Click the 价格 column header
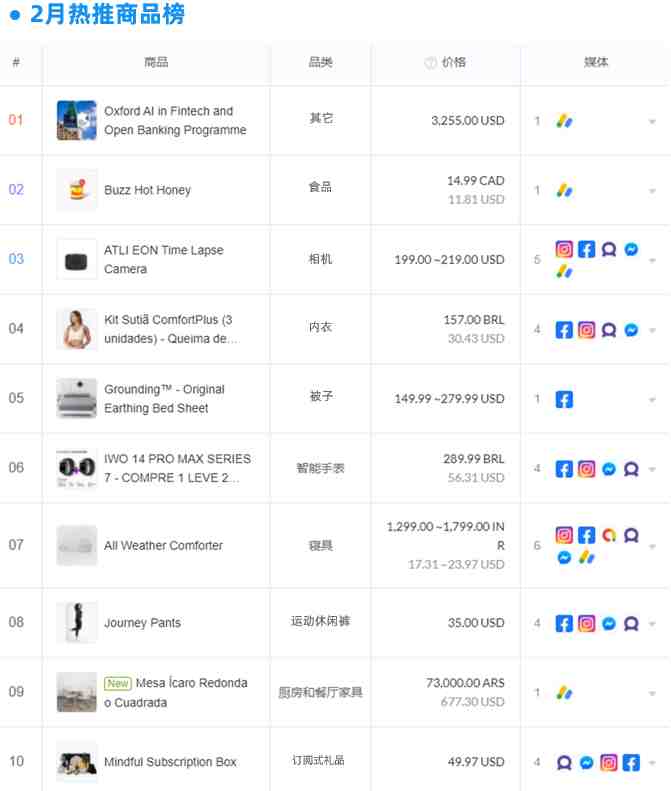This screenshot has width=671, height=791. point(454,62)
